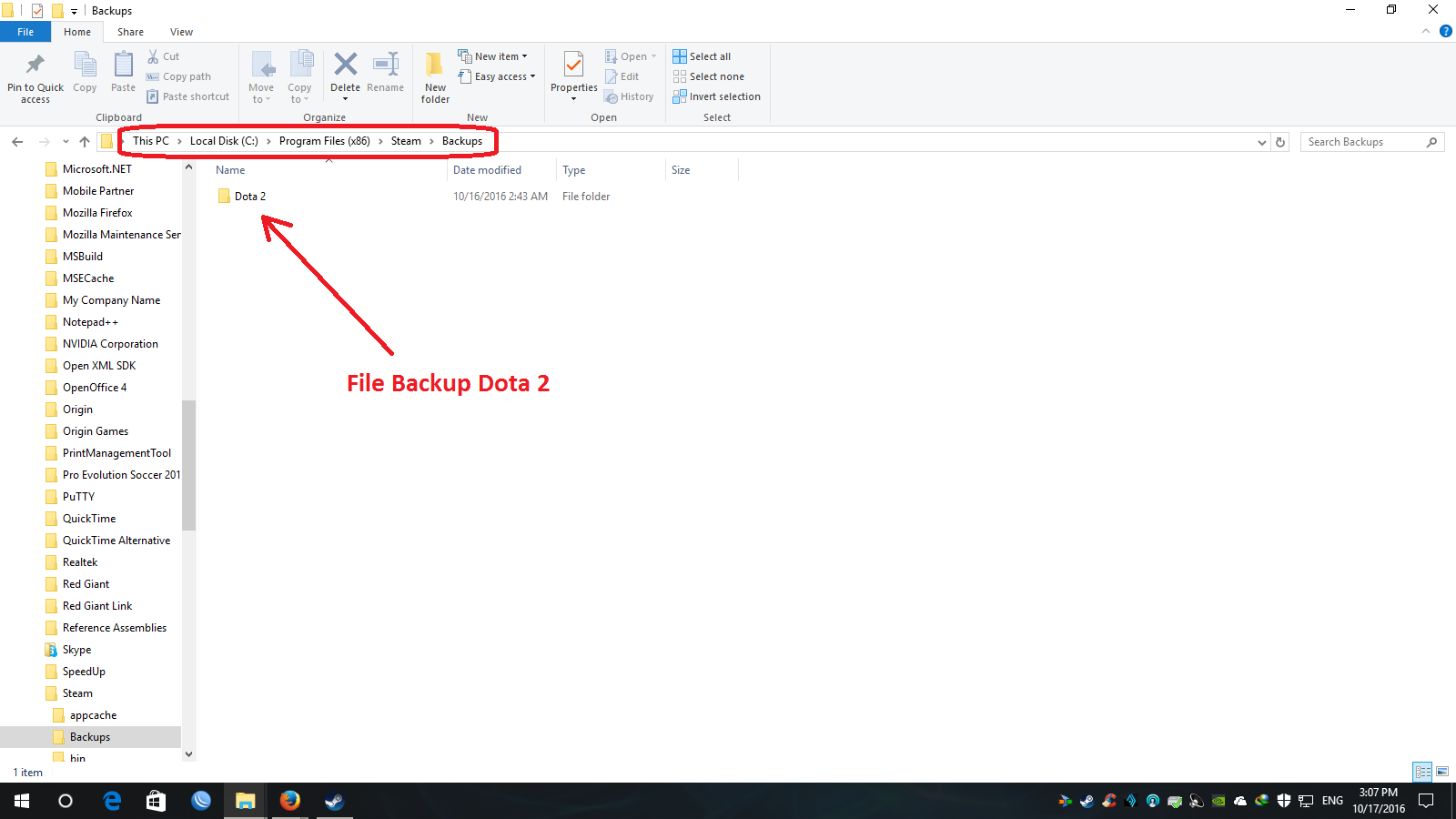Click Copy path command

[x=178, y=76]
